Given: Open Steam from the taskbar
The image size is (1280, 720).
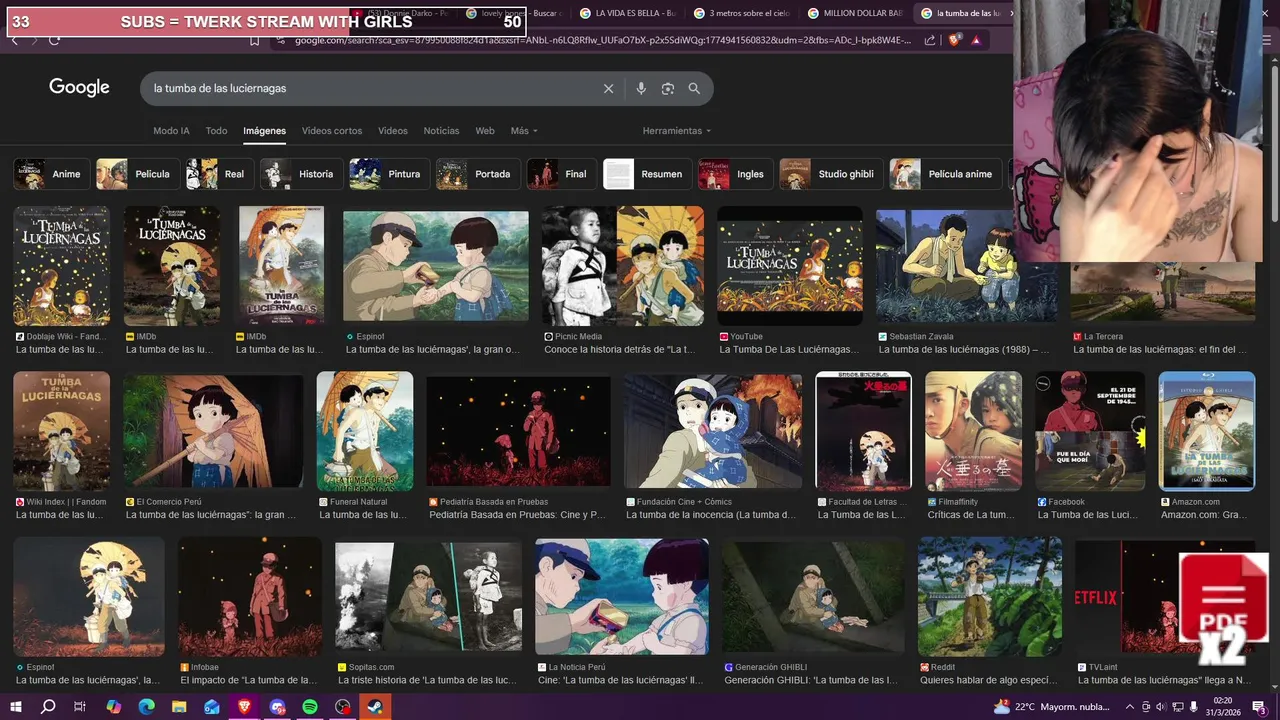Looking at the screenshot, I should point(376,706).
